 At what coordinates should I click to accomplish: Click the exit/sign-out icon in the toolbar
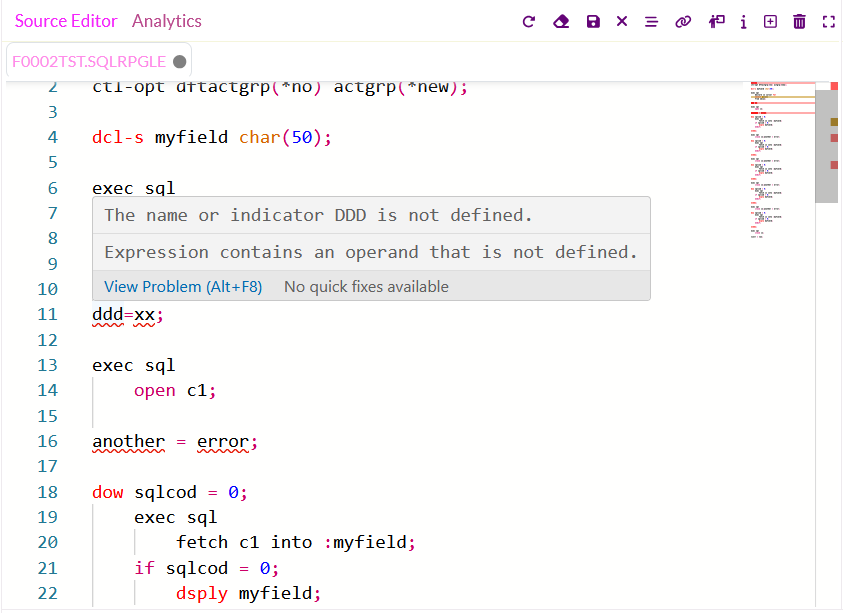pyautogui.click(x=716, y=20)
